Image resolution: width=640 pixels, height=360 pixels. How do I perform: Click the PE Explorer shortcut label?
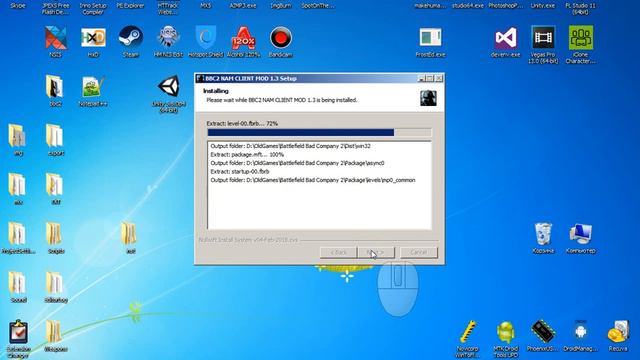[x=131, y=6]
